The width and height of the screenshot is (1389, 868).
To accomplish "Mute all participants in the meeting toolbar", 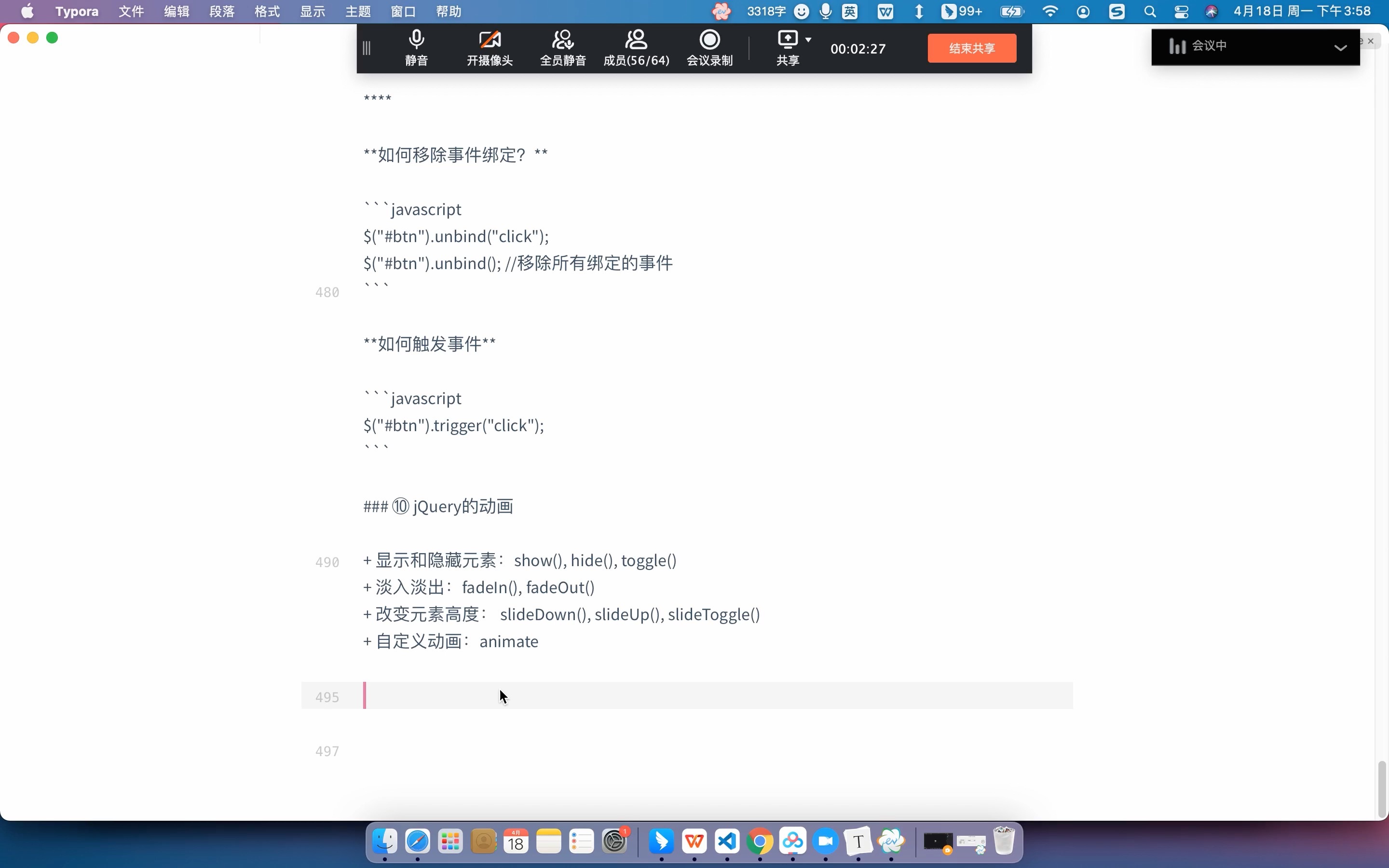I will point(563,48).
